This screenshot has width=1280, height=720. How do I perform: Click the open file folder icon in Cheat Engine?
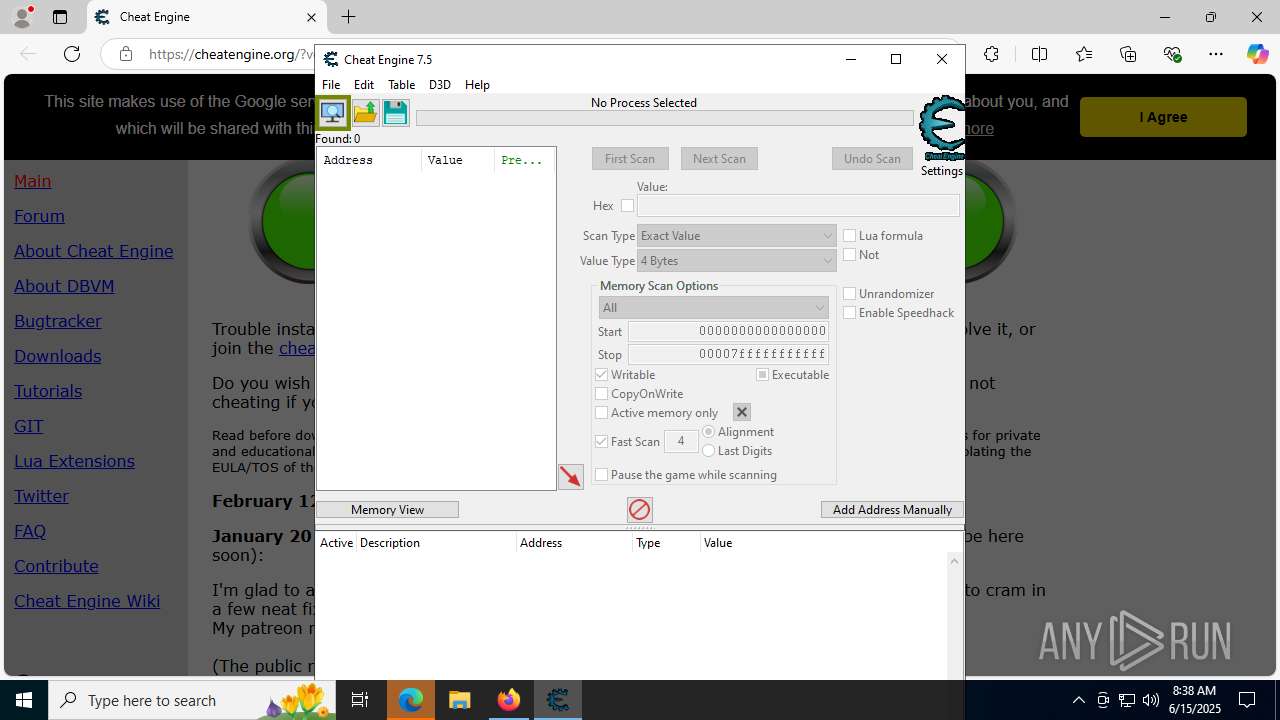click(365, 112)
